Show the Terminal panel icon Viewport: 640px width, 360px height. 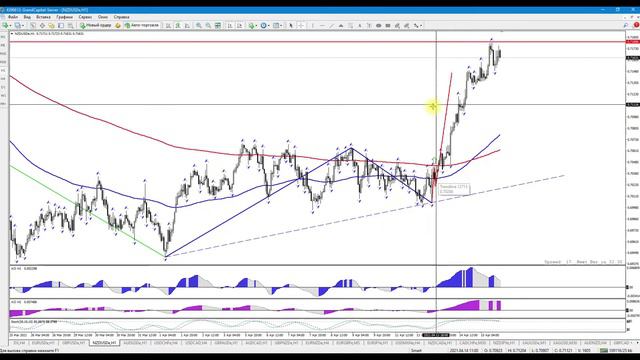point(61,25)
